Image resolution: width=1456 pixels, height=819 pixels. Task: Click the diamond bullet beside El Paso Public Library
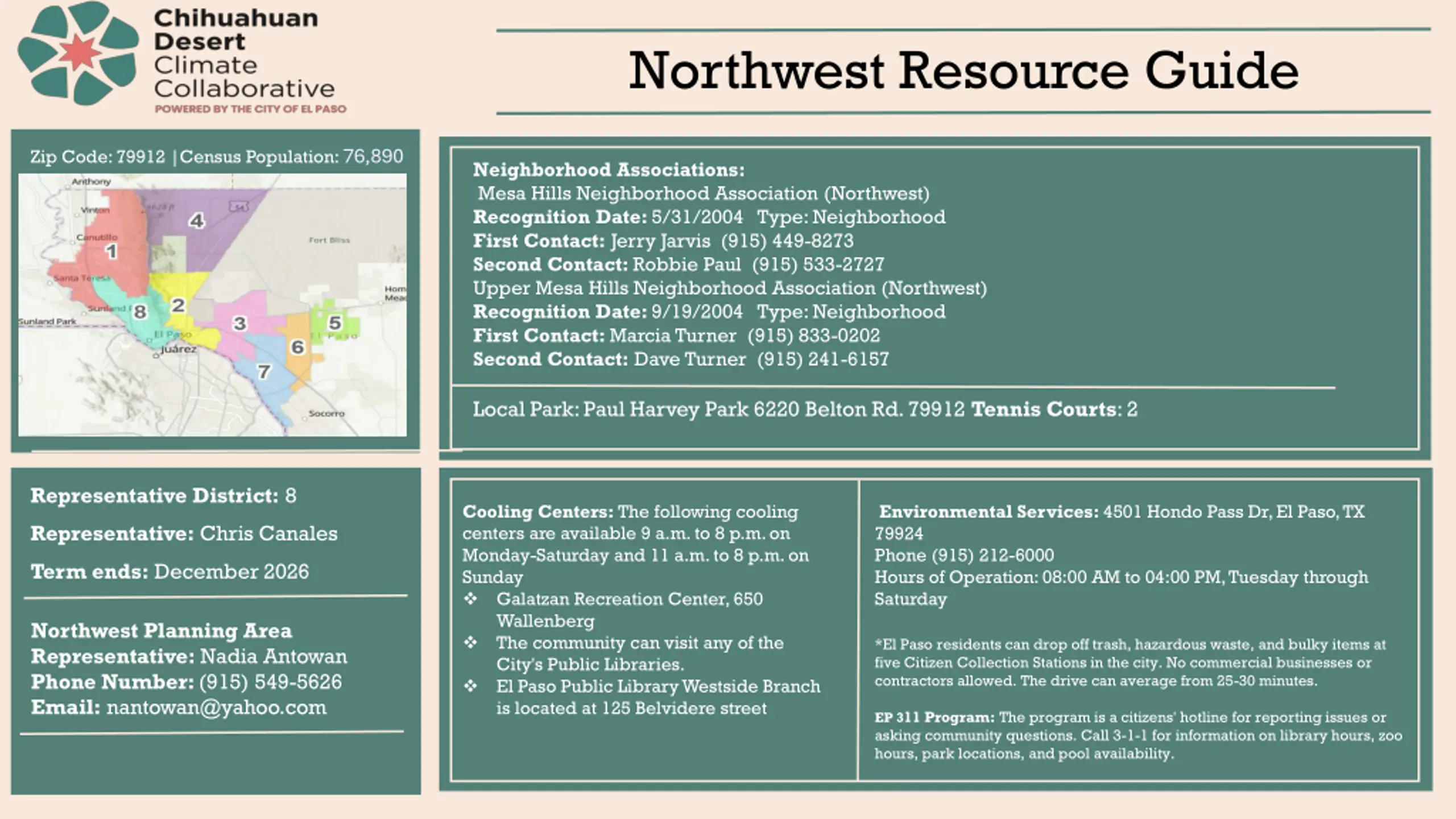coord(470,686)
